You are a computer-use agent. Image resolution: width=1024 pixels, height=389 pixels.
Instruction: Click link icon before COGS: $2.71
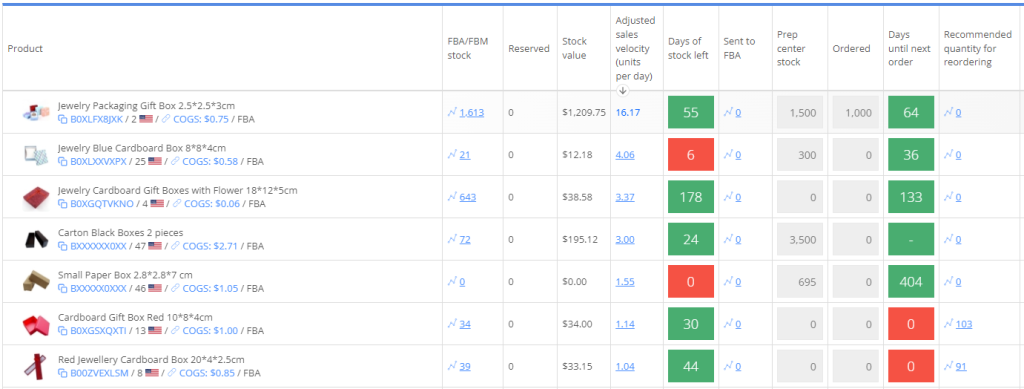[x=174, y=247]
